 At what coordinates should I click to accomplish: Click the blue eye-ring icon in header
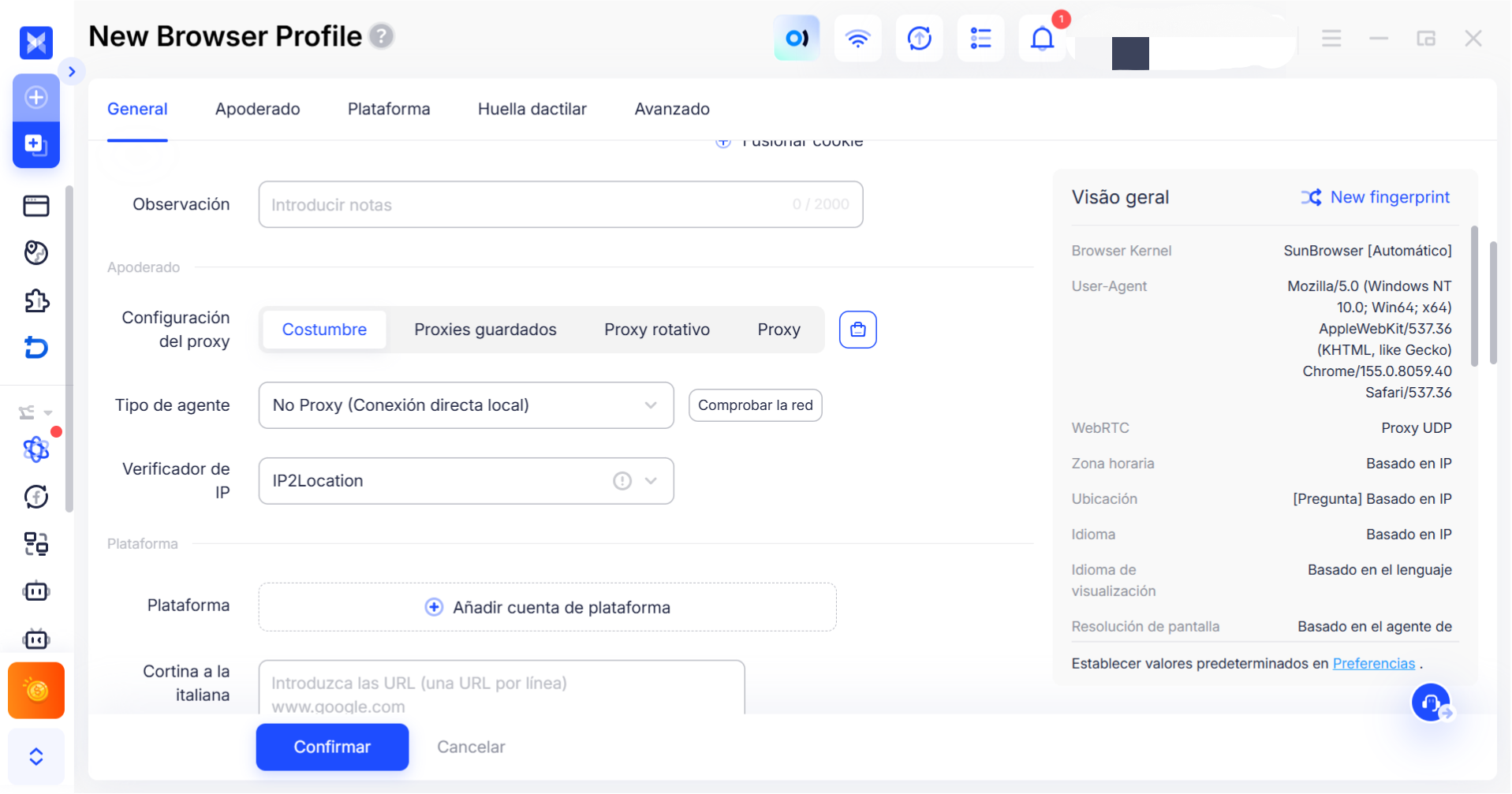(797, 38)
